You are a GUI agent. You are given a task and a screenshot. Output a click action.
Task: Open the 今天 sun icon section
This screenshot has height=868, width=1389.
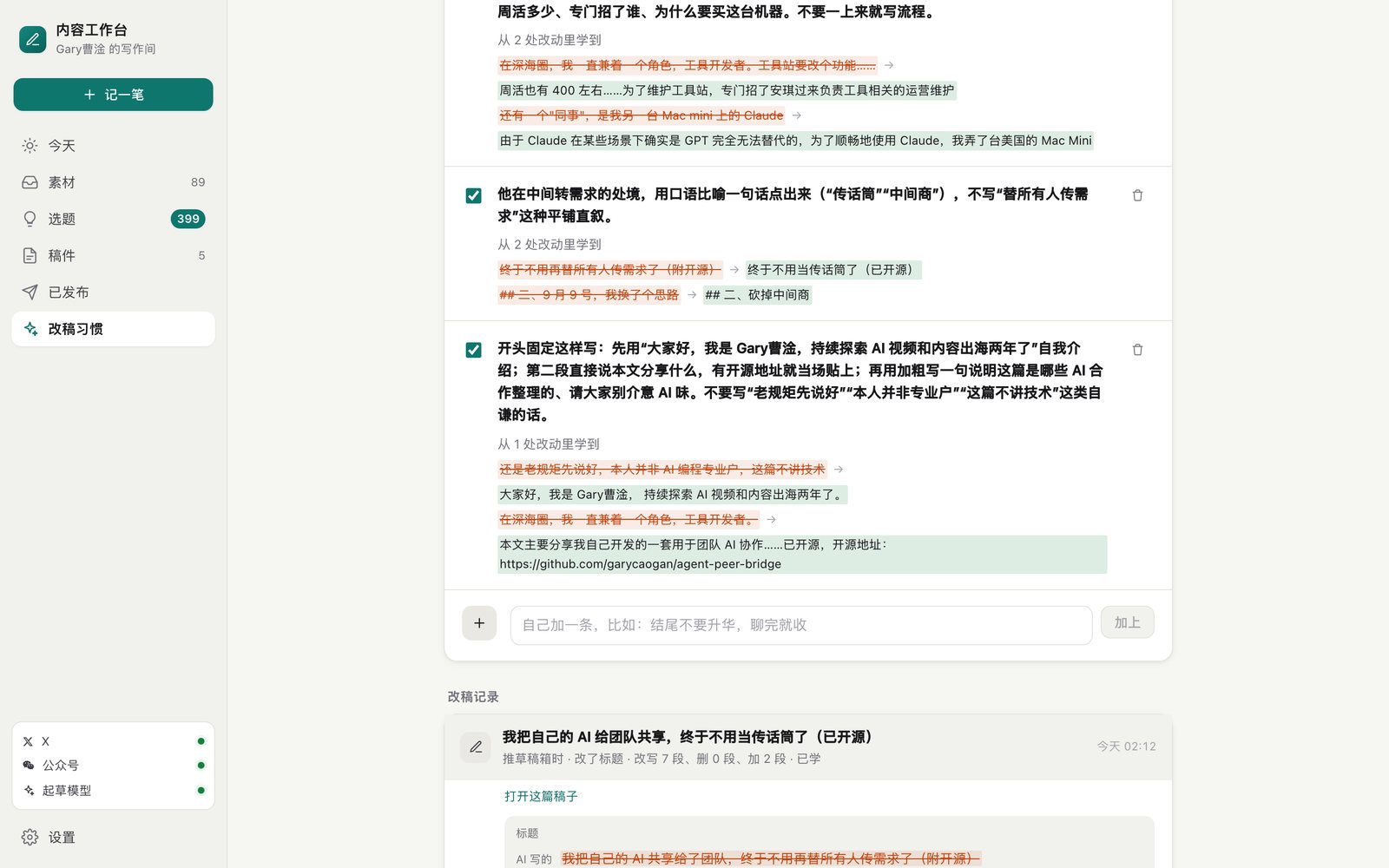(x=113, y=146)
